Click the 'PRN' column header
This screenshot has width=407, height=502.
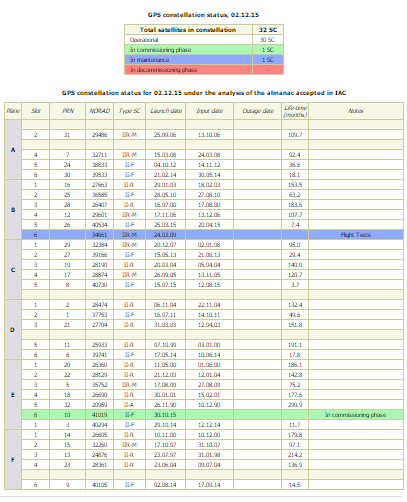pyautogui.click(x=68, y=111)
